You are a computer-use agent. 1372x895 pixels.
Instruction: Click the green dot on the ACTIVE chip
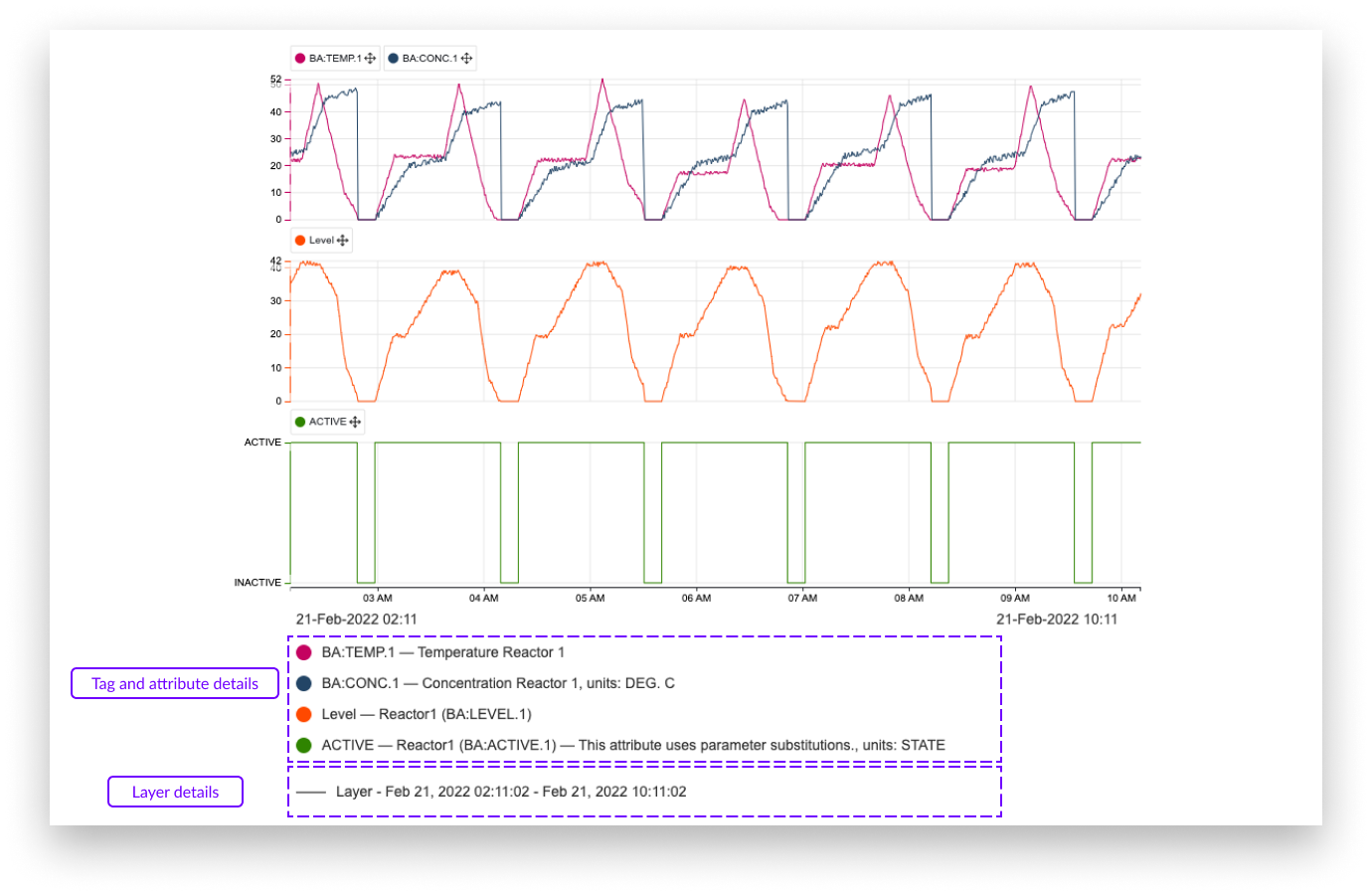point(300,422)
